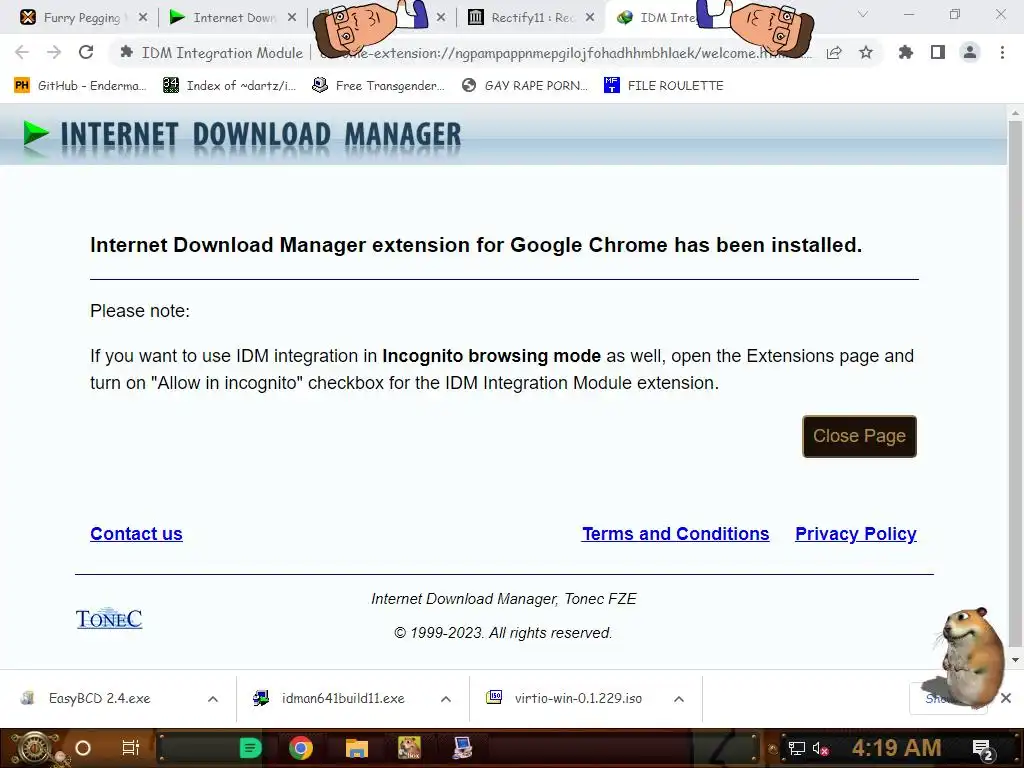Click the Tonec company logo
Screen dimensions: 1024x768
[109, 618]
